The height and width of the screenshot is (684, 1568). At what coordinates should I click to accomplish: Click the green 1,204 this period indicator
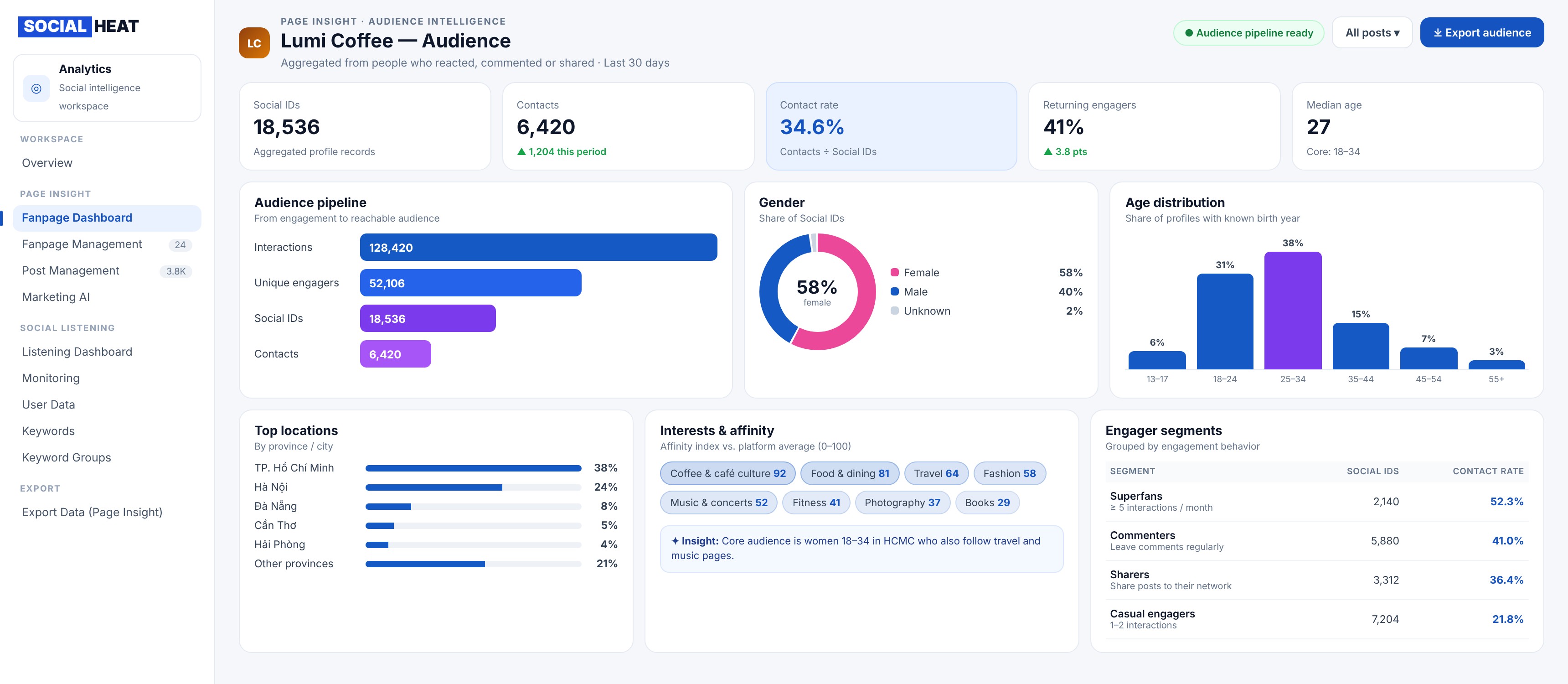[561, 152]
